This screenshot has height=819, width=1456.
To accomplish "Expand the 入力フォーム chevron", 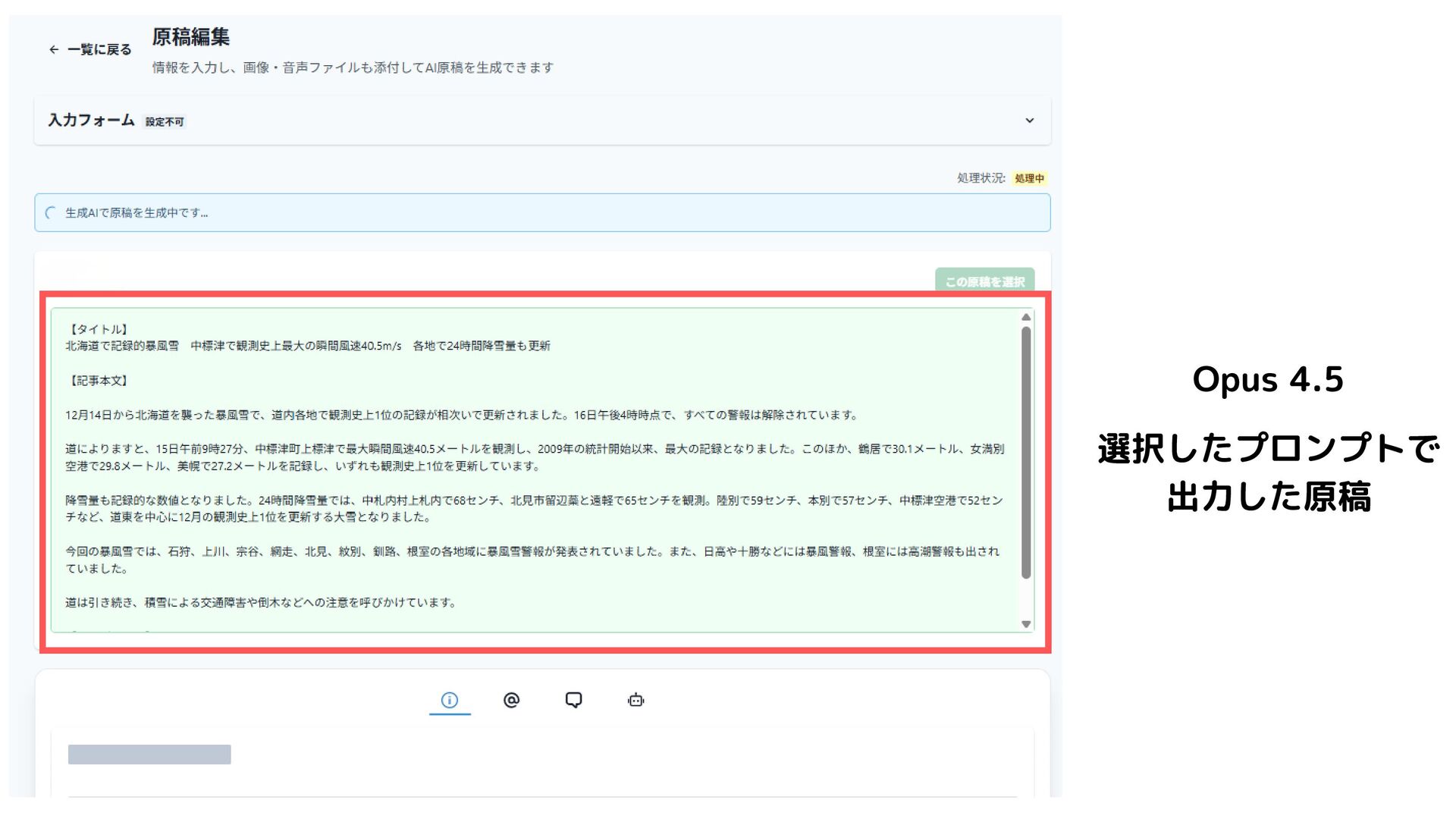I will click(1029, 121).
